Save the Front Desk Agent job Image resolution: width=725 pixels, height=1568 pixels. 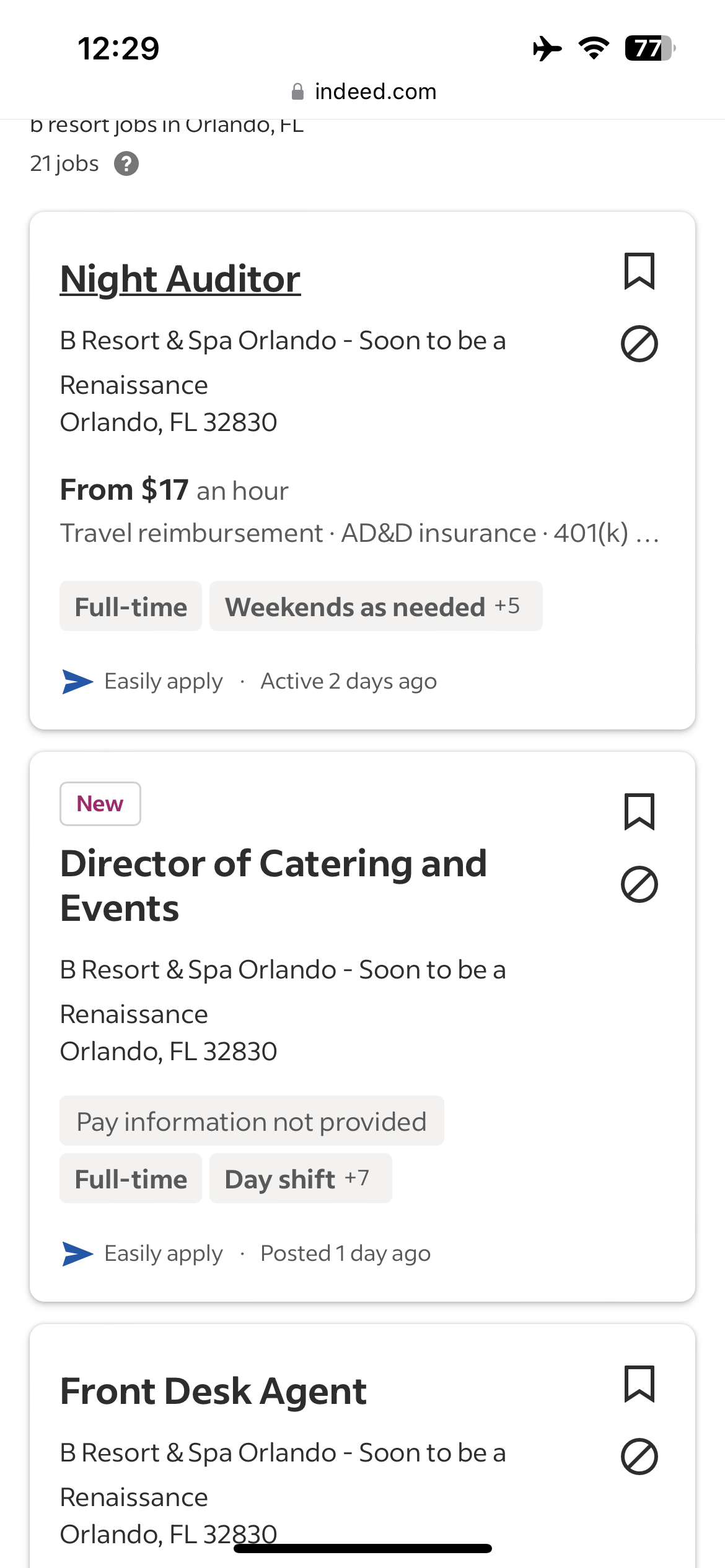tap(639, 1384)
